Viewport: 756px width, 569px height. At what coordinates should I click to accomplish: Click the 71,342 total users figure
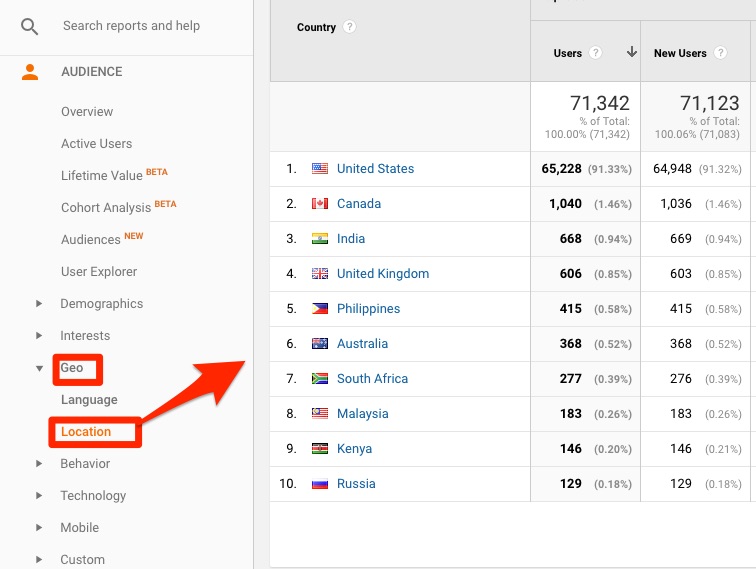click(x=599, y=103)
